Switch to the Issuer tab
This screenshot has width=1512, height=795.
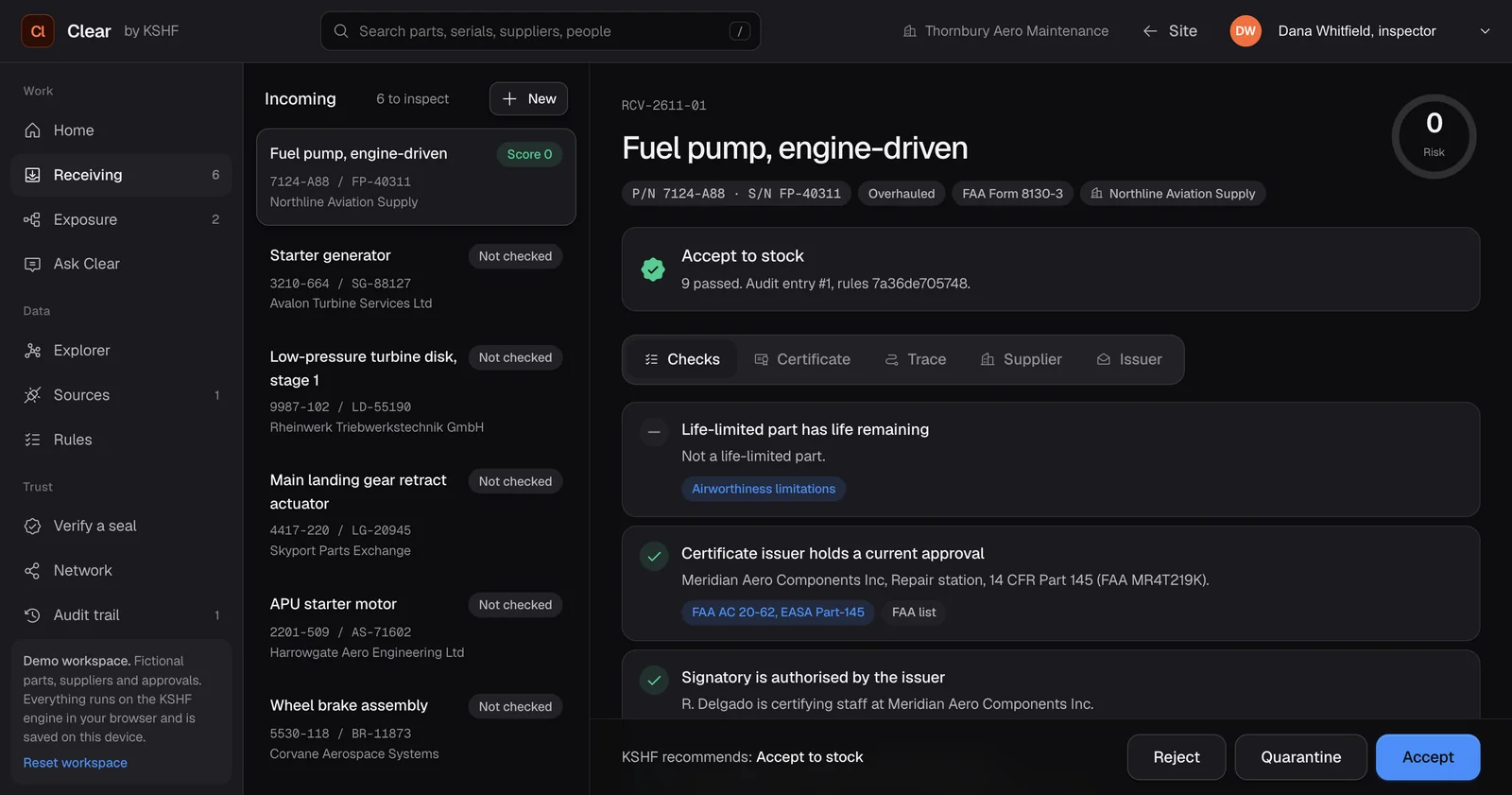1129,359
